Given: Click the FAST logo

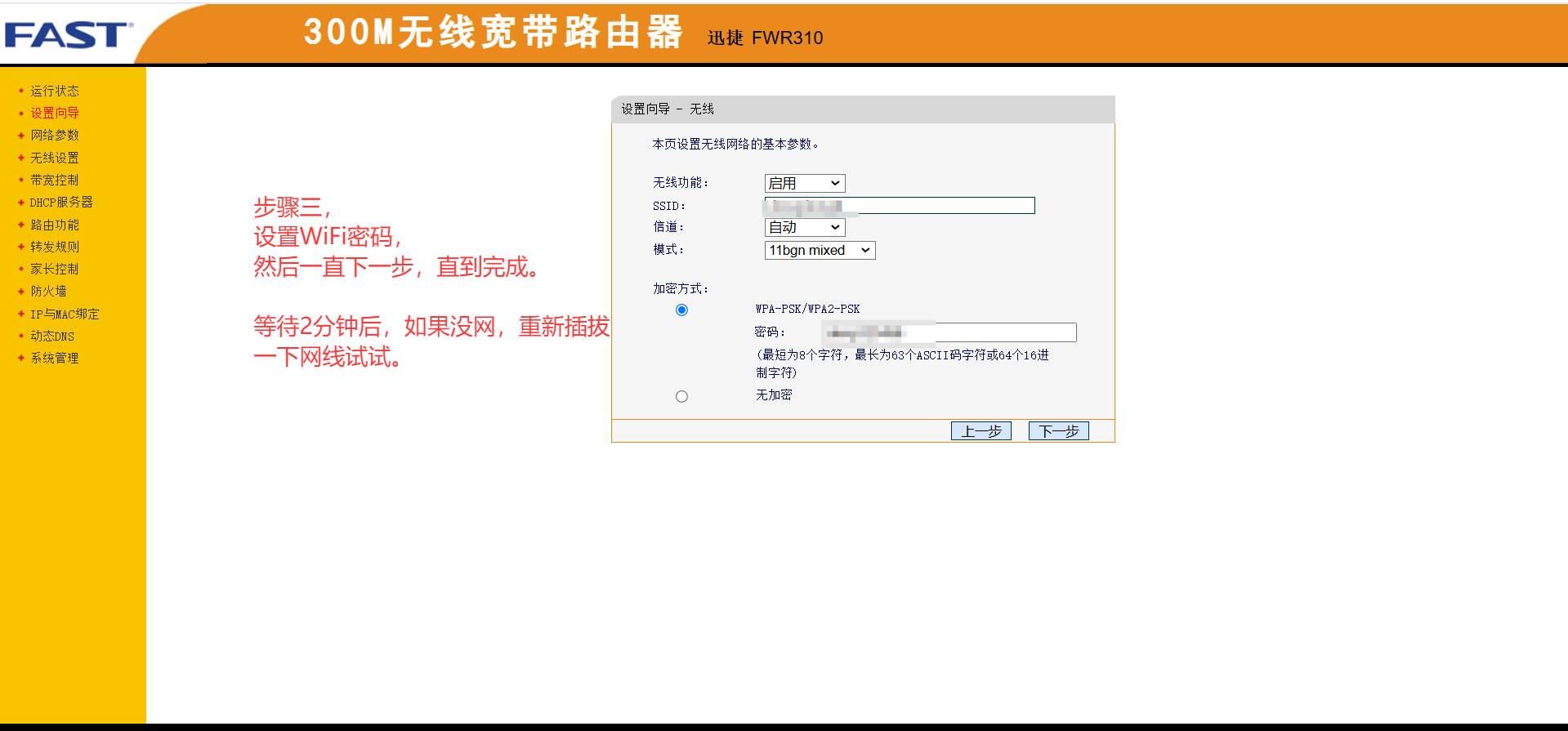Looking at the screenshot, I should 68,35.
